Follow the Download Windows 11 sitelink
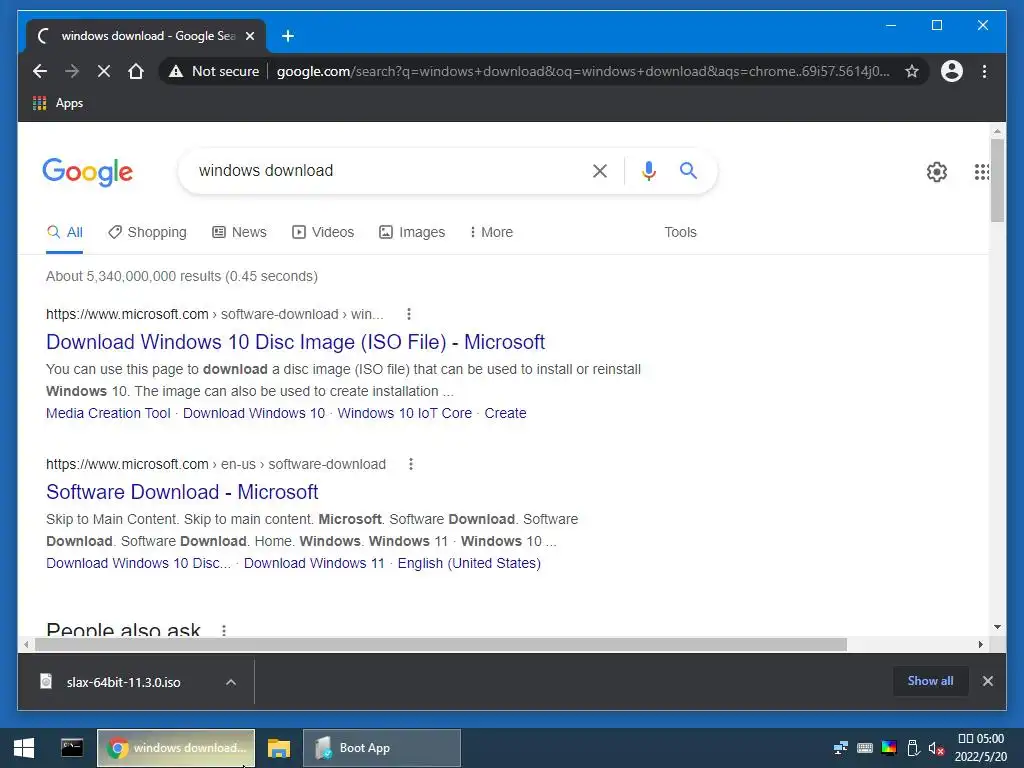This screenshot has height=768, width=1024. pos(314,564)
